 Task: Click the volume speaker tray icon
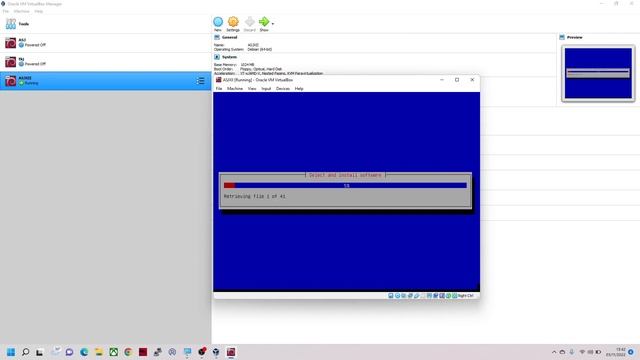590,352
